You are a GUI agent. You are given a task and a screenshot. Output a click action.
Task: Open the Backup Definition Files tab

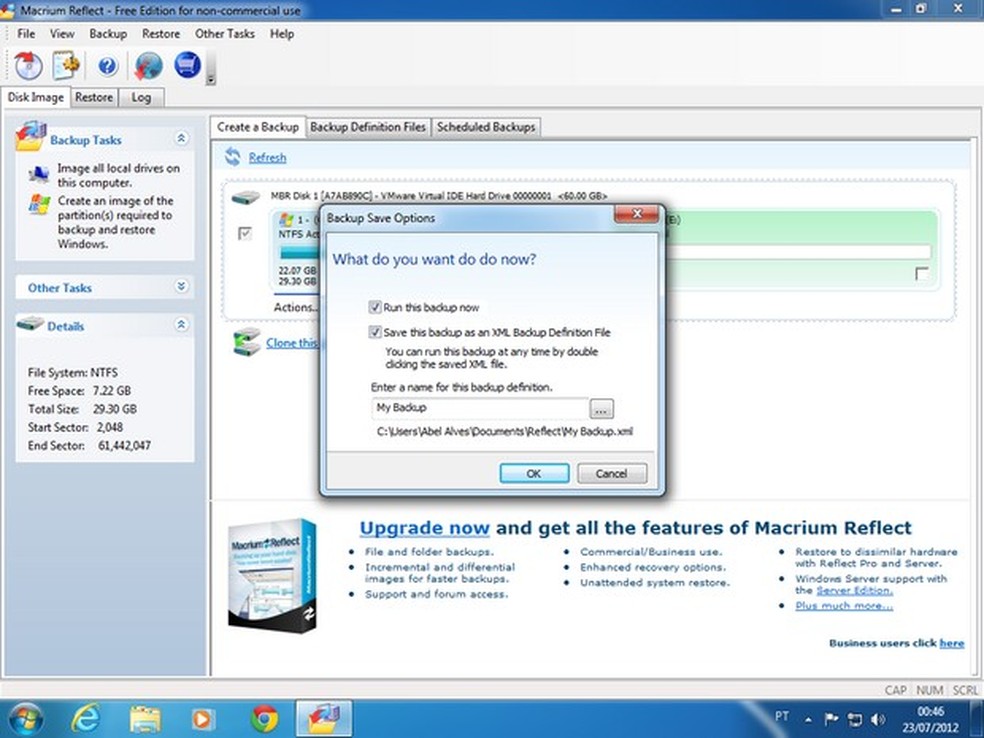click(x=368, y=127)
